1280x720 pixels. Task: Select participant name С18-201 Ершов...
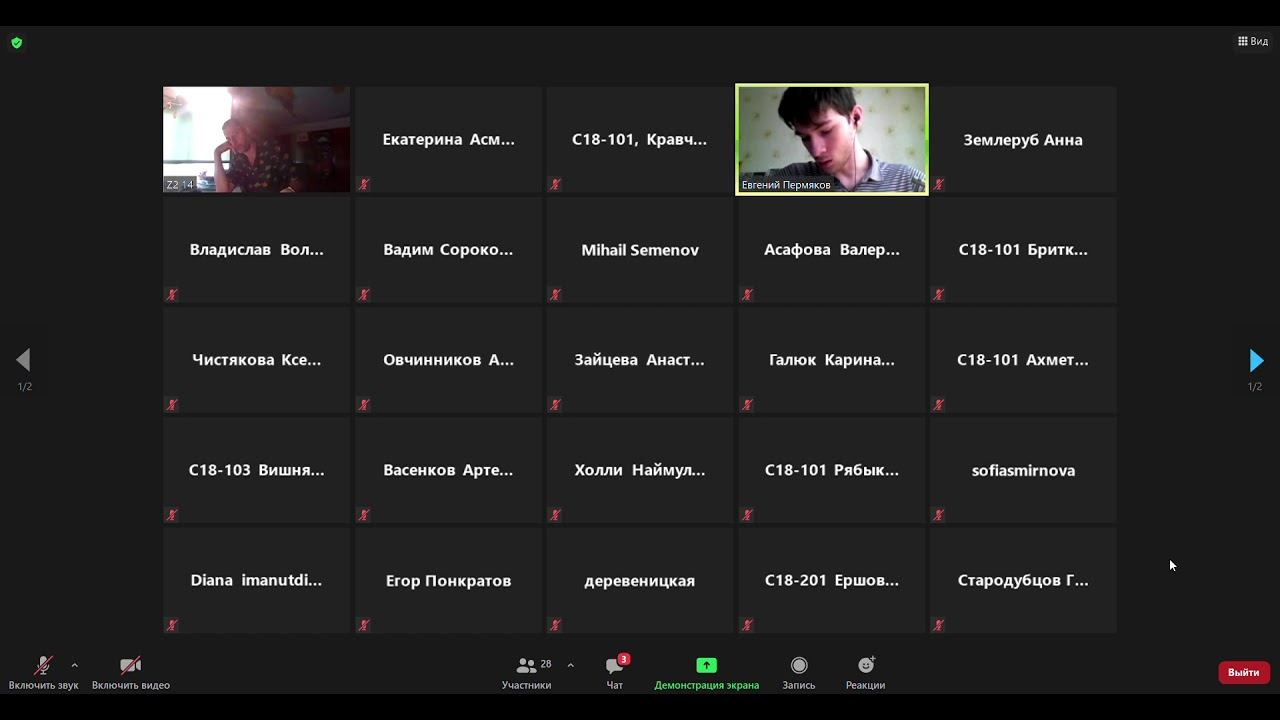point(832,580)
